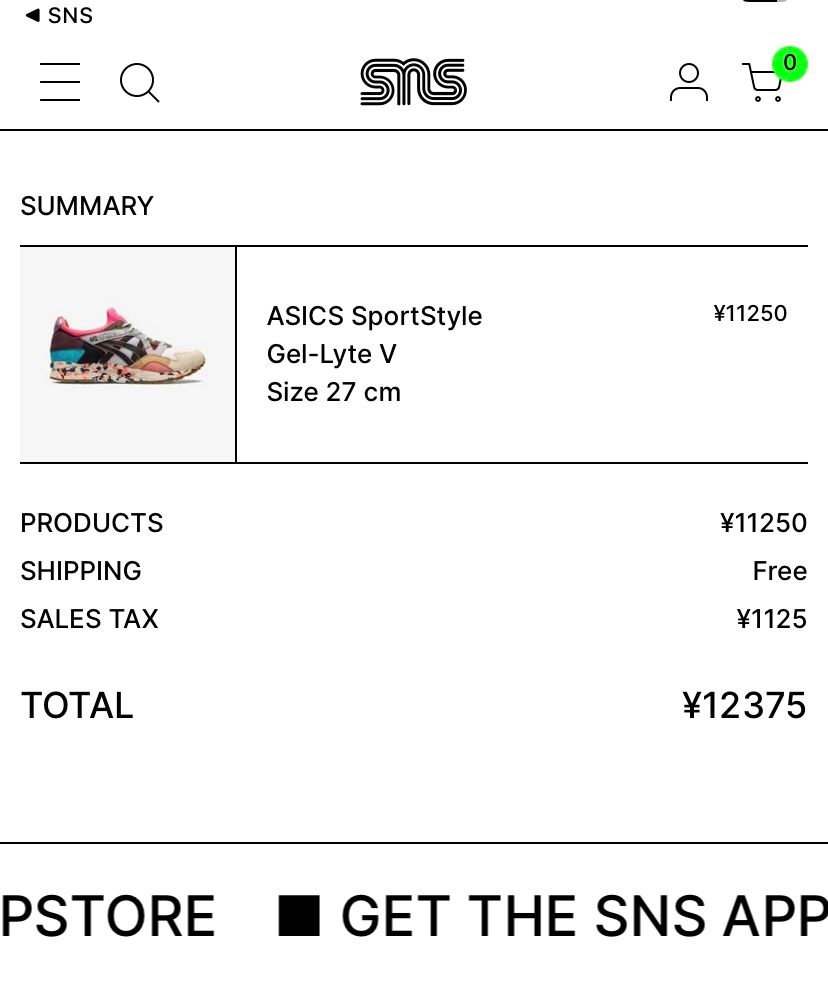
Task: Click the item price ¥11250 beside product
Action: click(750, 313)
